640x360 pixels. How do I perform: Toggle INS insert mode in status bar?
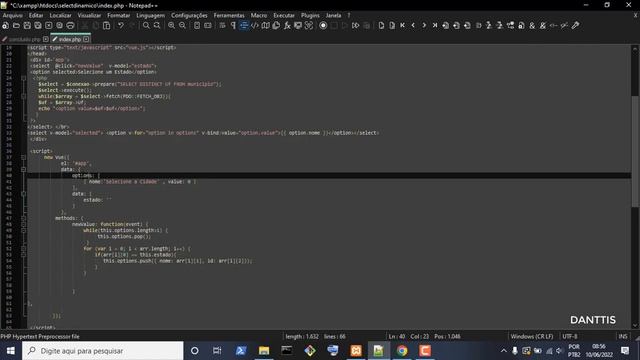[x=622, y=336]
